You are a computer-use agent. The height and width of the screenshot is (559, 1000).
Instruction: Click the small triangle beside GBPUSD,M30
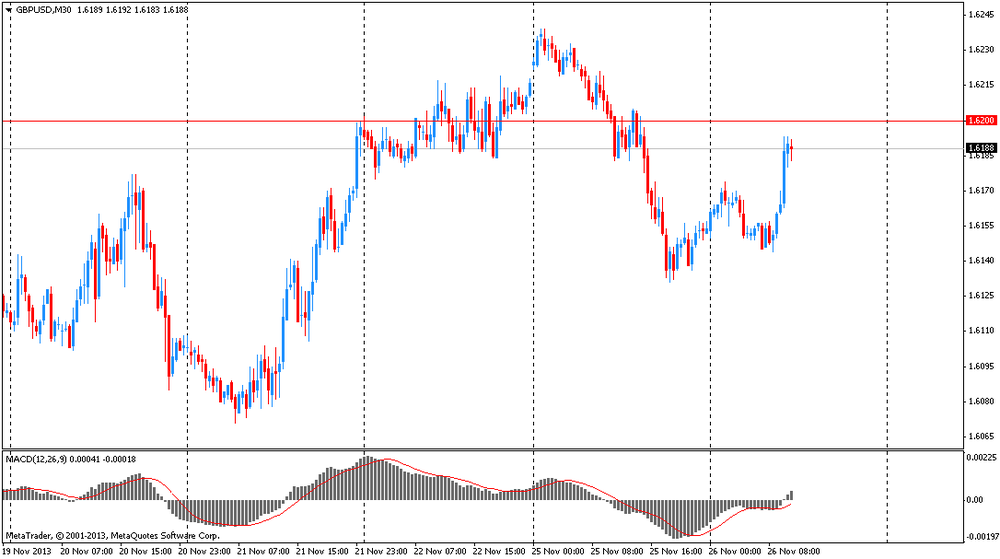[x=8, y=10]
